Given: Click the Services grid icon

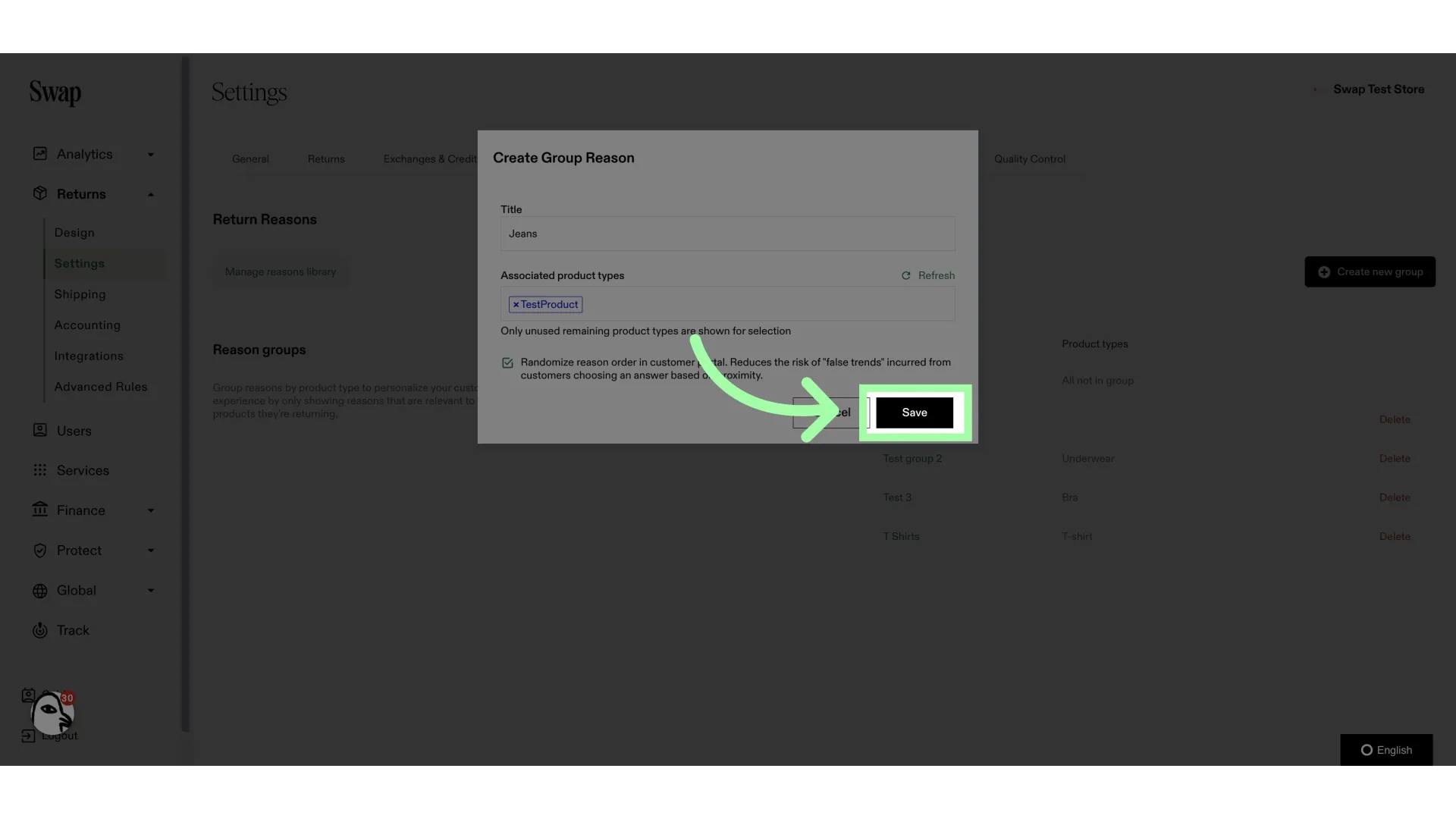Looking at the screenshot, I should (40, 470).
